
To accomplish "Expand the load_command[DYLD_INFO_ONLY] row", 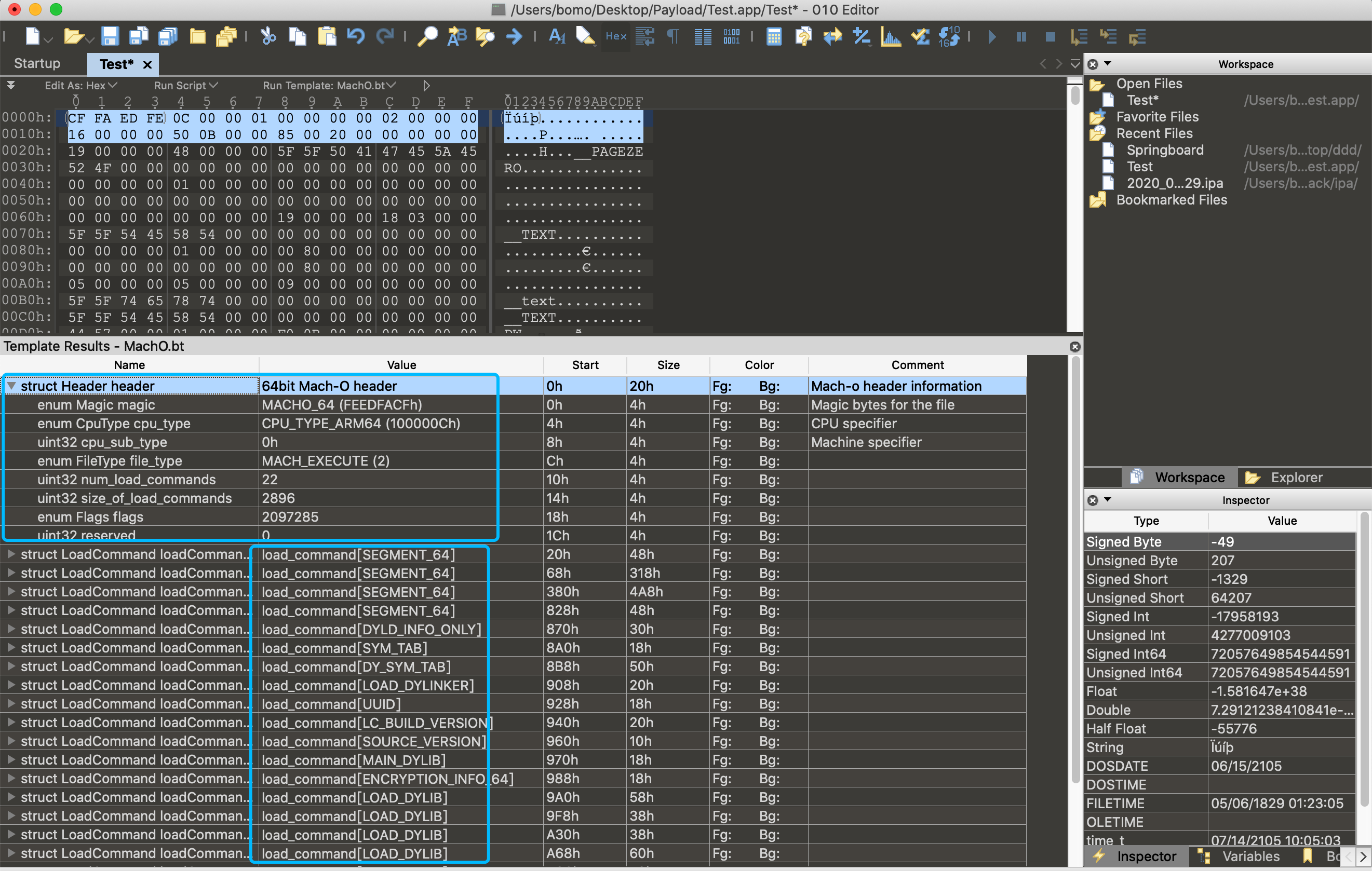I will 11,629.
